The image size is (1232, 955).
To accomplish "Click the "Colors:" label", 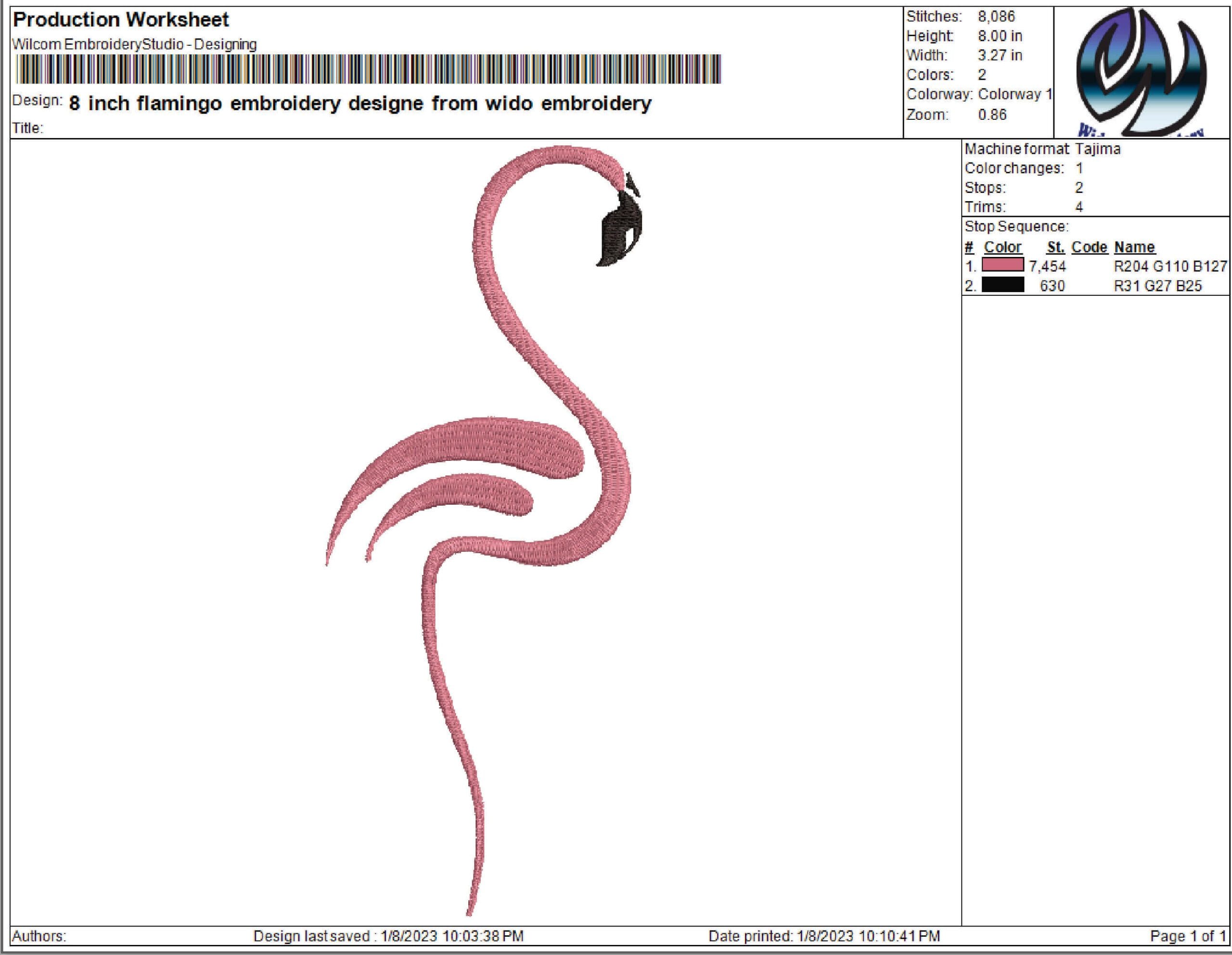I will (x=930, y=75).
